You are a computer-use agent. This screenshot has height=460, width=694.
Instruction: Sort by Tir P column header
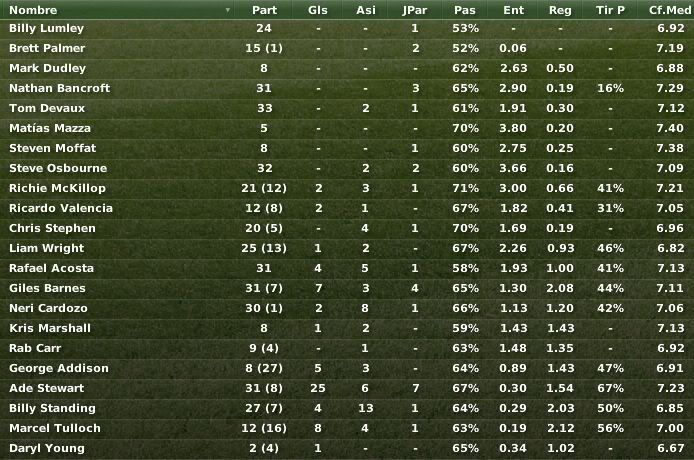point(610,10)
